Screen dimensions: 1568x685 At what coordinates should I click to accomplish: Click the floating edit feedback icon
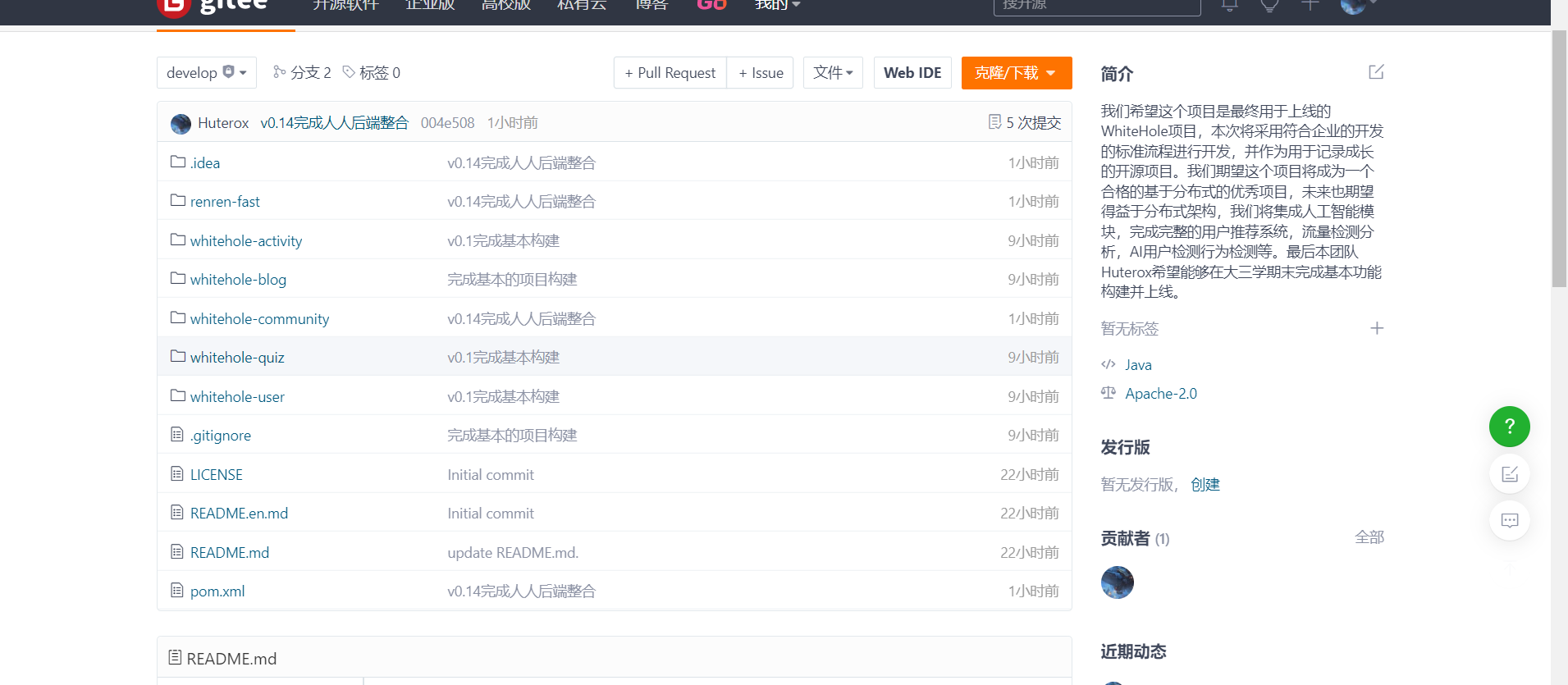(1510, 473)
